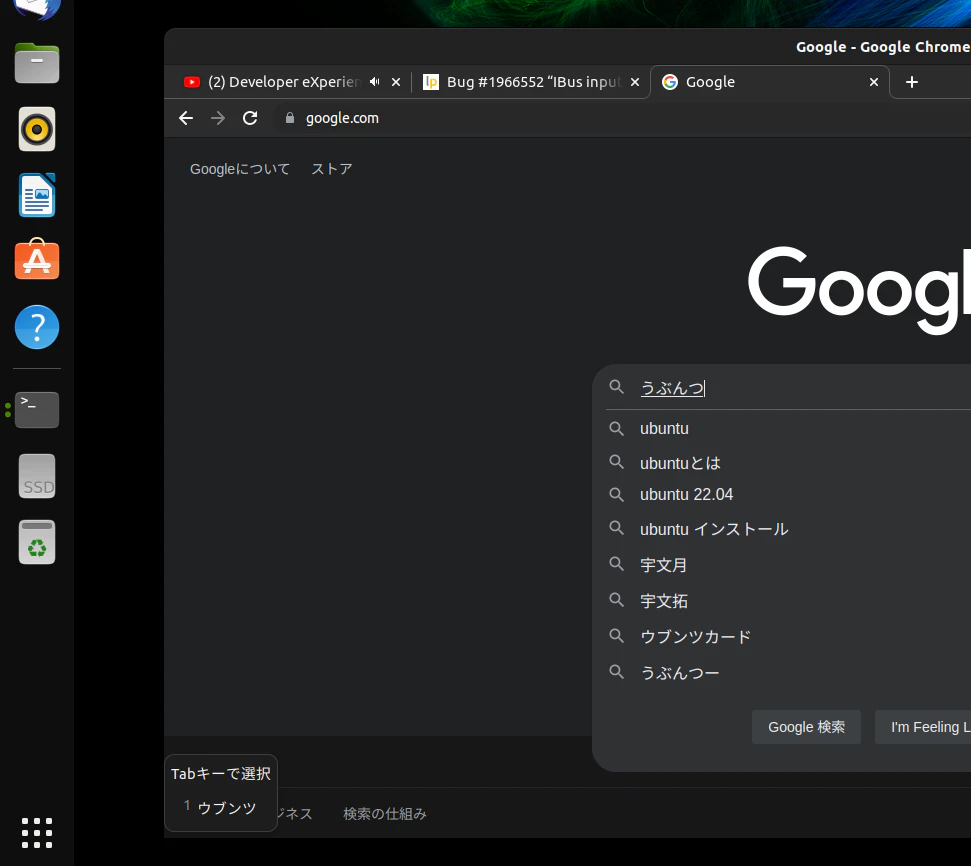971x866 pixels.
Task: Close the Bug #1966552 tab
Action: [x=635, y=82]
